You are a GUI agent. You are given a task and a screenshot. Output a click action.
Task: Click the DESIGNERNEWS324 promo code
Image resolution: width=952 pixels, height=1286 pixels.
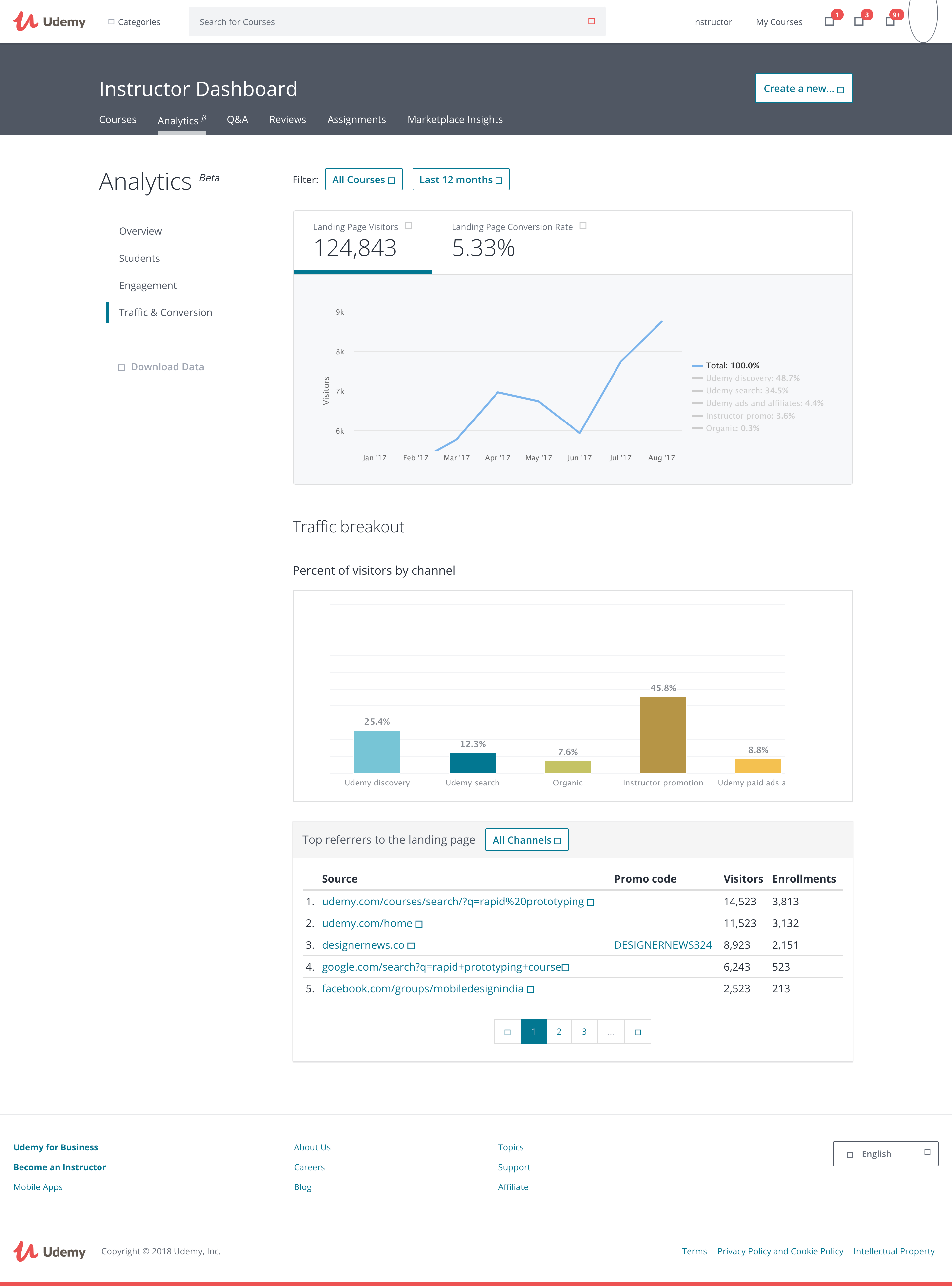[663, 945]
